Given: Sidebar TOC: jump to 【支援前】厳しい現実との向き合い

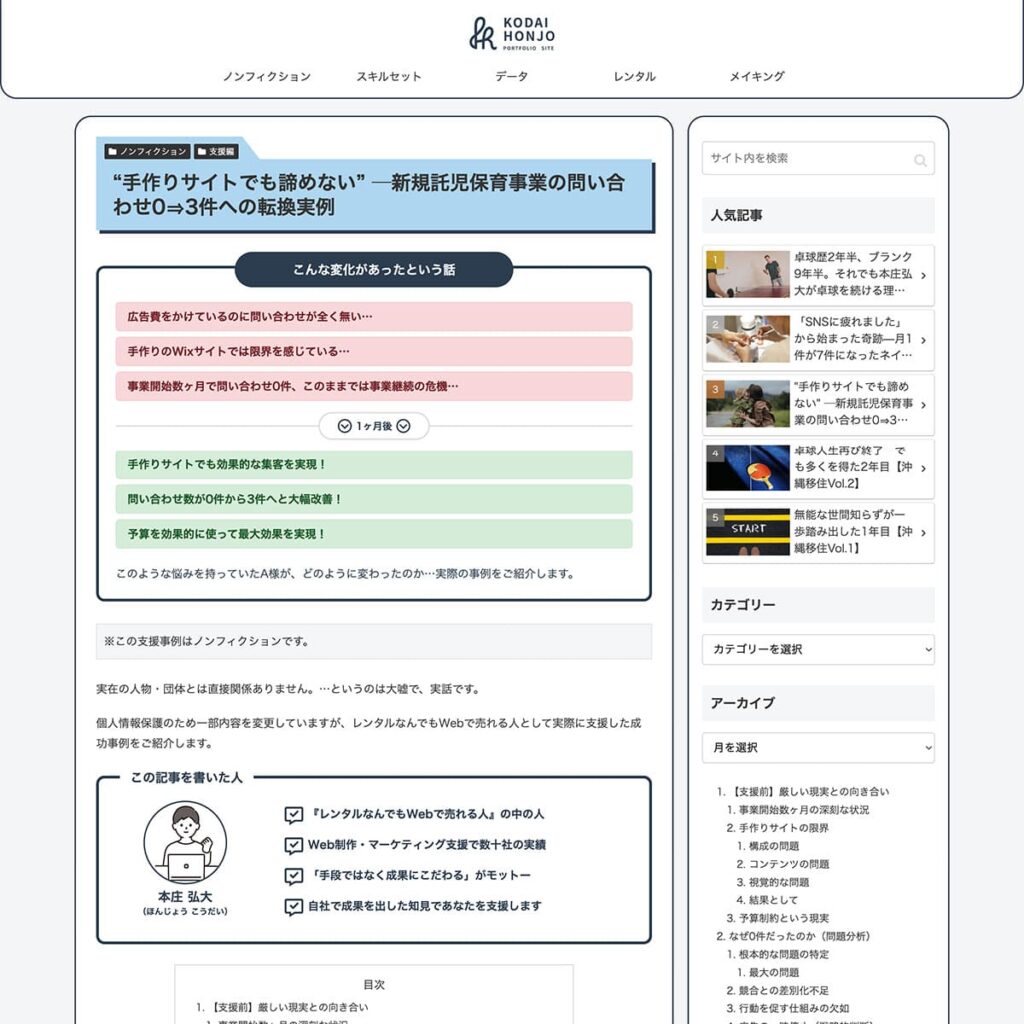Looking at the screenshot, I should 808,792.
